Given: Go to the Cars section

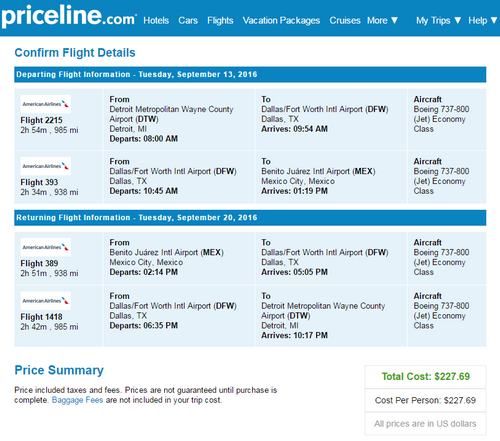Looking at the screenshot, I should click(x=188, y=21).
